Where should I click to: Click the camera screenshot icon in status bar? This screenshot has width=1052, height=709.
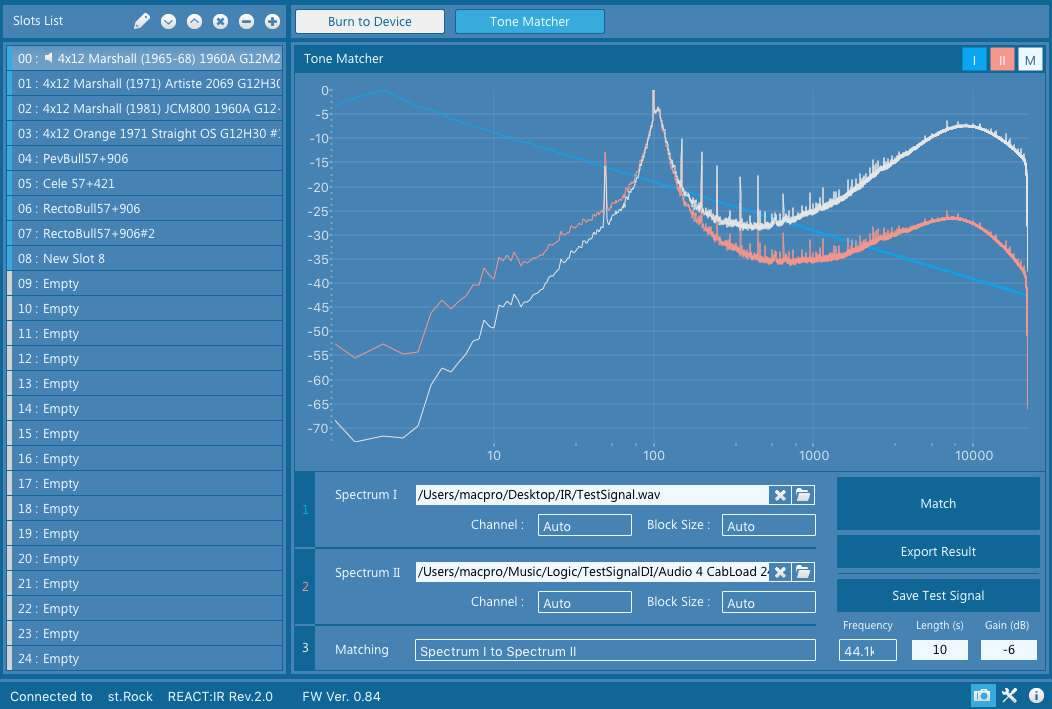coord(982,696)
